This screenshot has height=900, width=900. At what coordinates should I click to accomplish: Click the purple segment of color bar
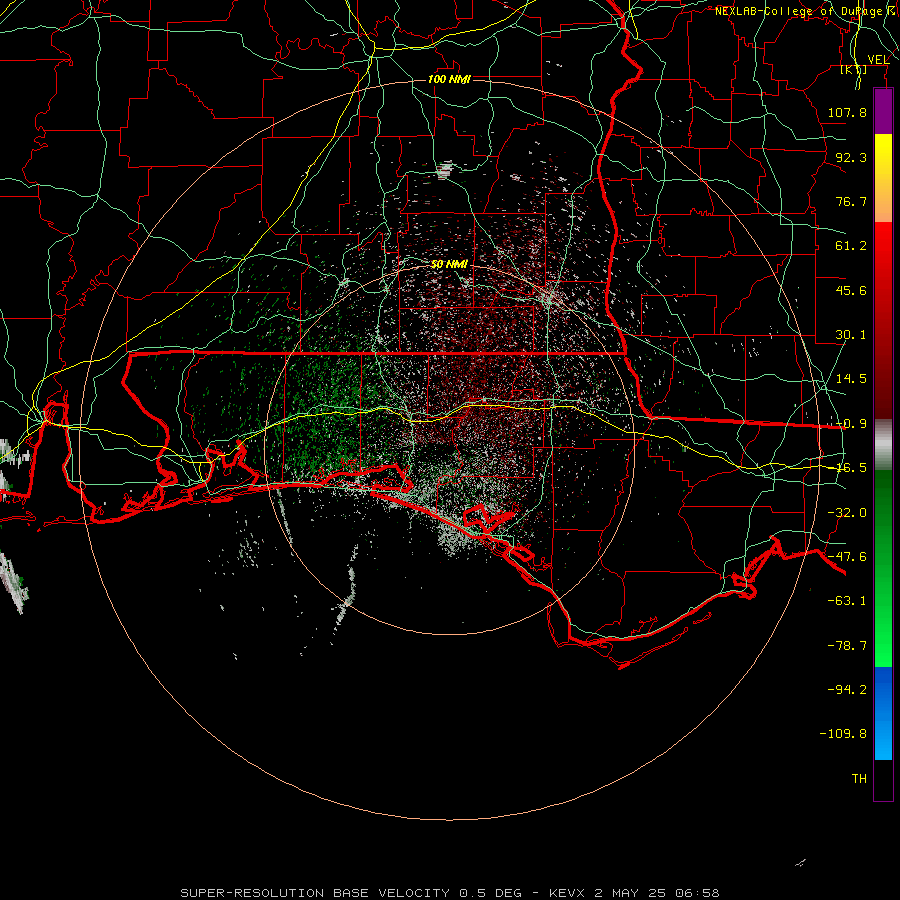tap(883, 111)
